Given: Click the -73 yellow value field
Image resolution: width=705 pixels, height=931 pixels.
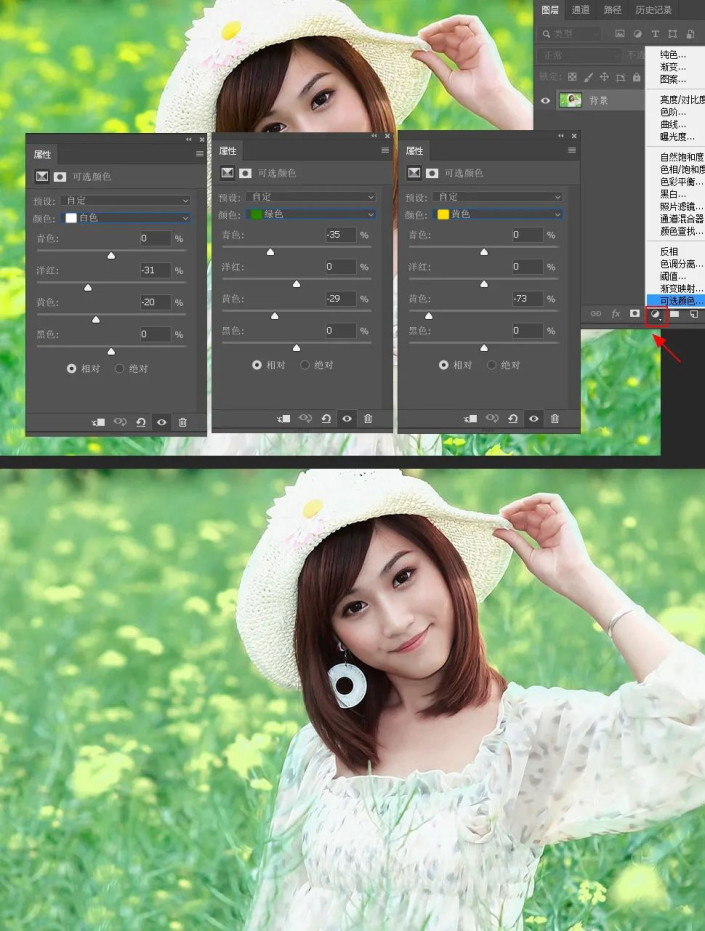Looking at the screenshot, I should click(x=527, y=299).
